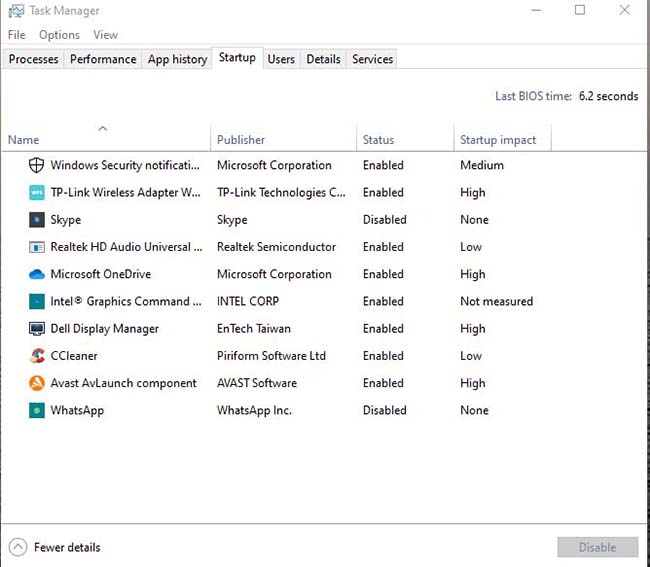Click publisher INTEL CORP
The height and width of the screenshot is (567, 650).
point(248,301)
